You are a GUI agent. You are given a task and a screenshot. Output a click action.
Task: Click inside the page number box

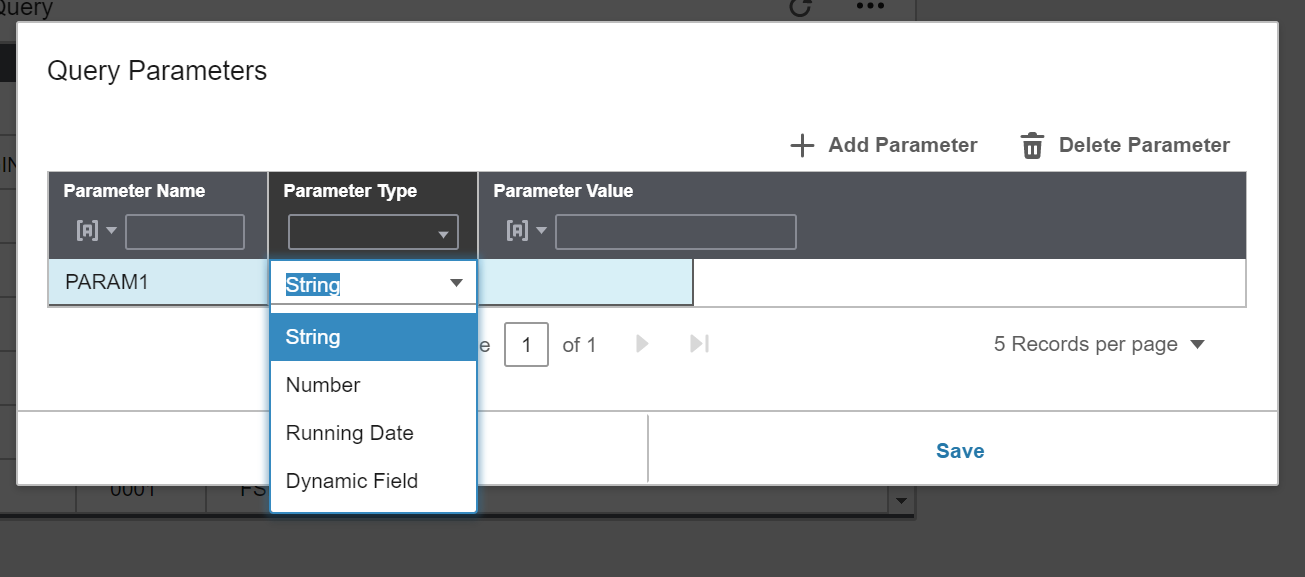coord(526,344)
